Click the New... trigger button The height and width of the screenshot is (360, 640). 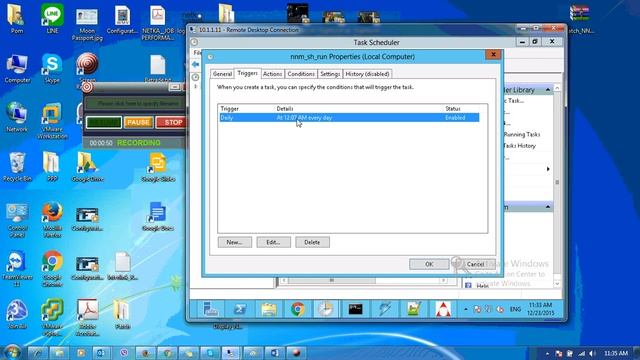(235, 242)
